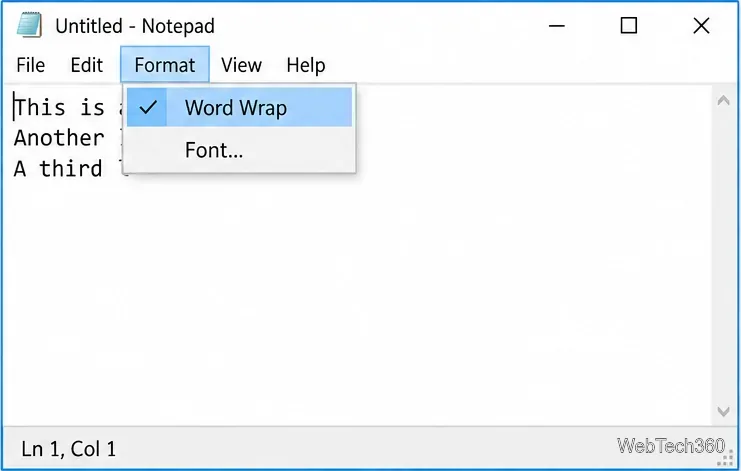Click the text line starting 'Another'

(x=67, y=138)
